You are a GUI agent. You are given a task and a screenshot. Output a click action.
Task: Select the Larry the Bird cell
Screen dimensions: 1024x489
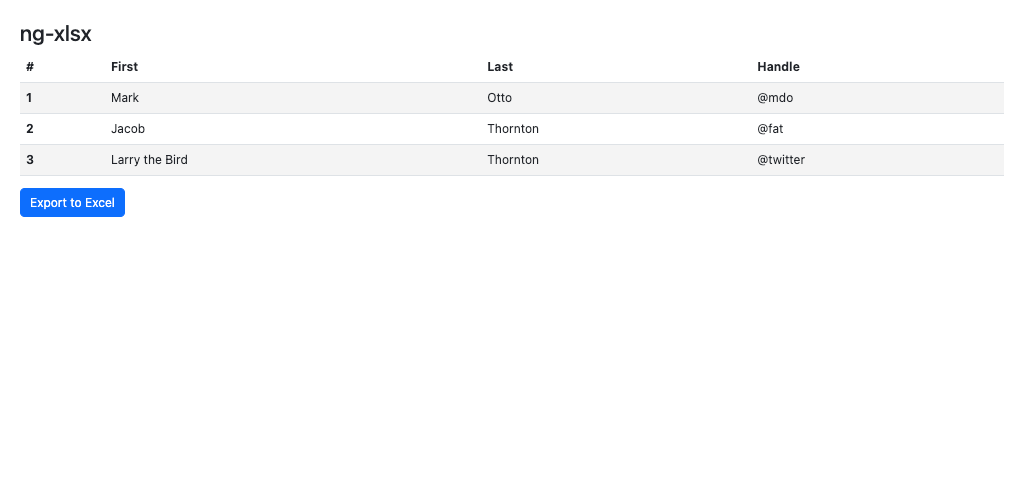[x=149, y=160]
